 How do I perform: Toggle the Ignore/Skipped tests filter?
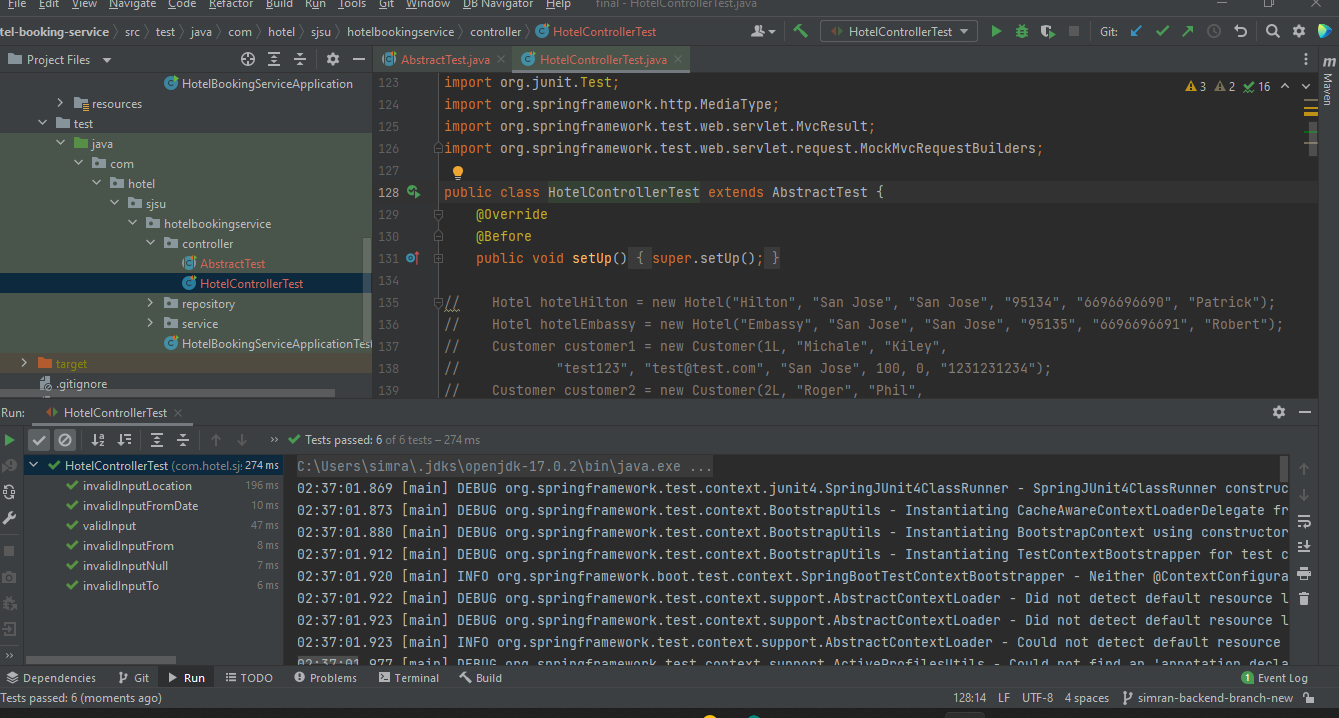pyautogui.click(x=65, y=439)
